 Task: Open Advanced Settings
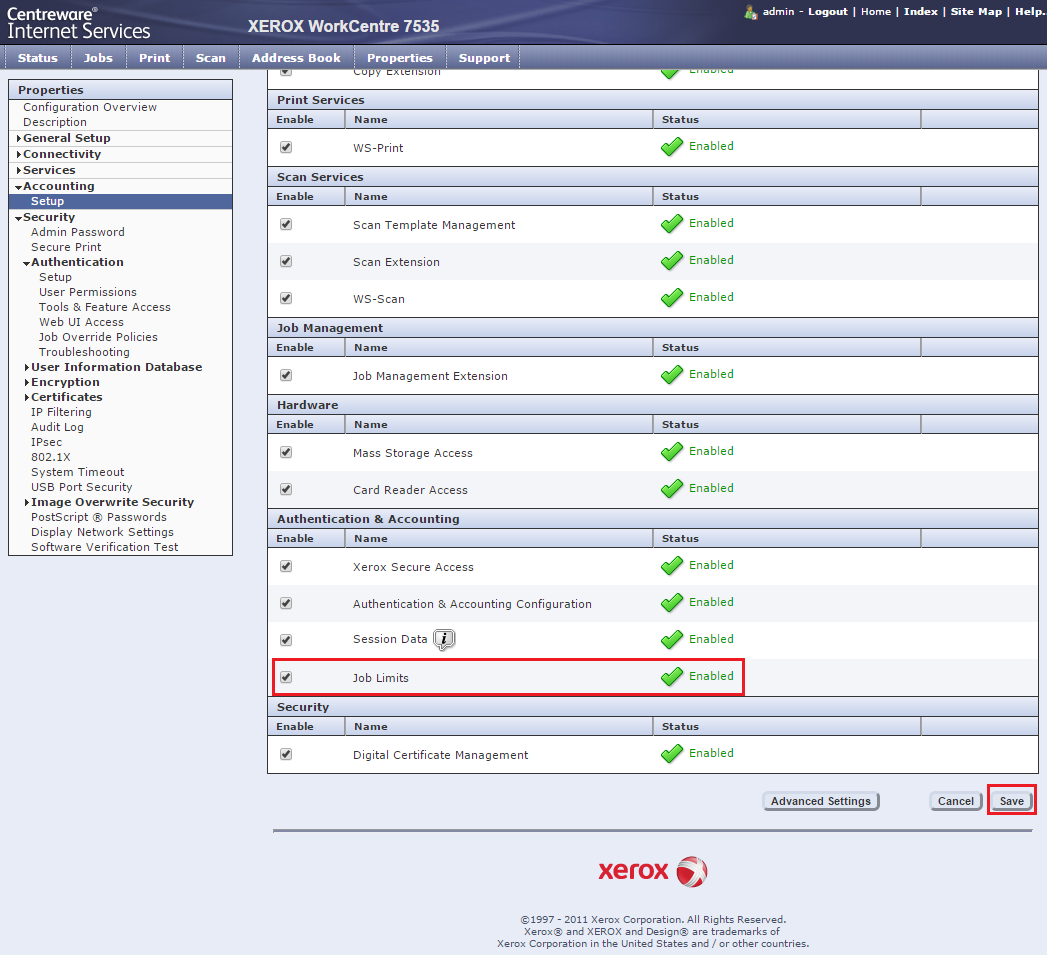click(820, 801)
